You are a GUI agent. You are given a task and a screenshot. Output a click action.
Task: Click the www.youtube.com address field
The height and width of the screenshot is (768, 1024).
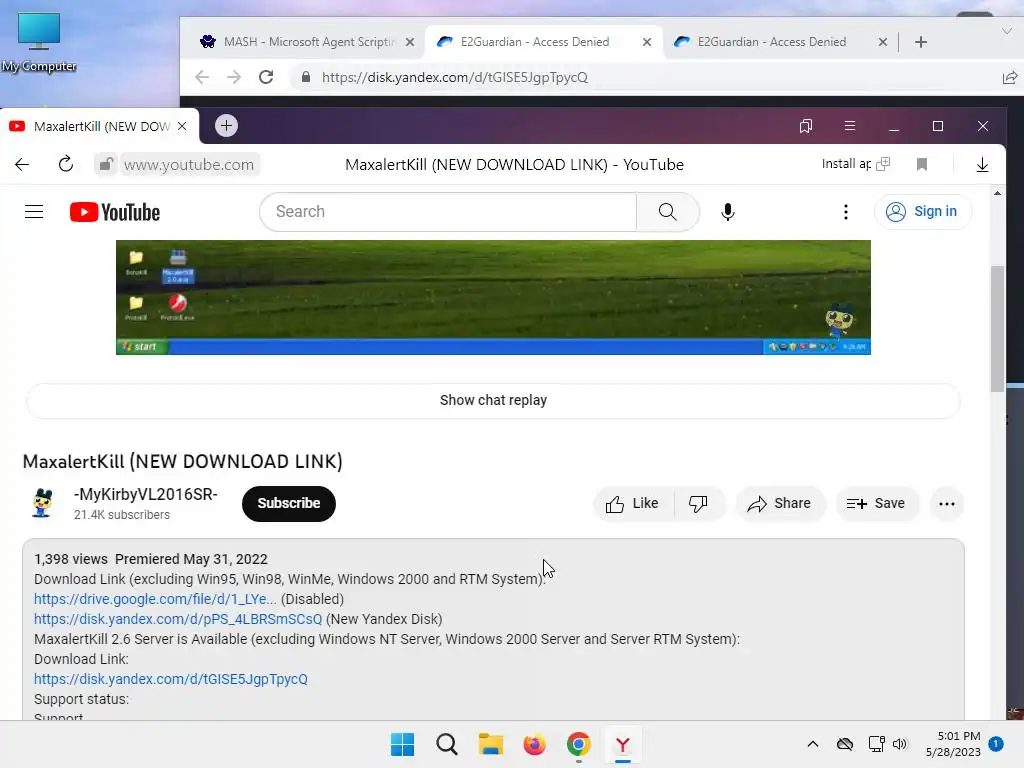click(x=189, y=165)
